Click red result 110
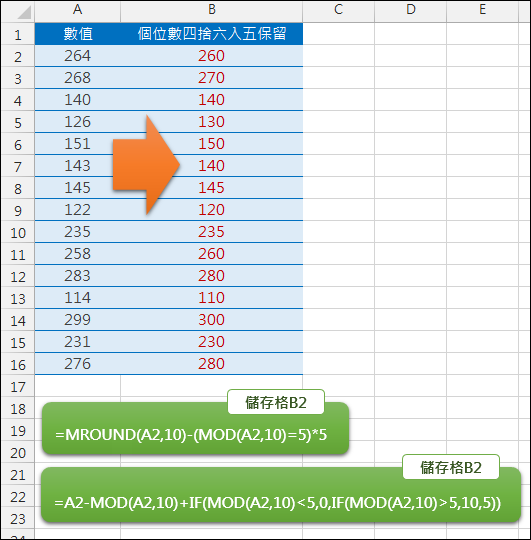Screen dimensions: 531x540 coord(211,298)
